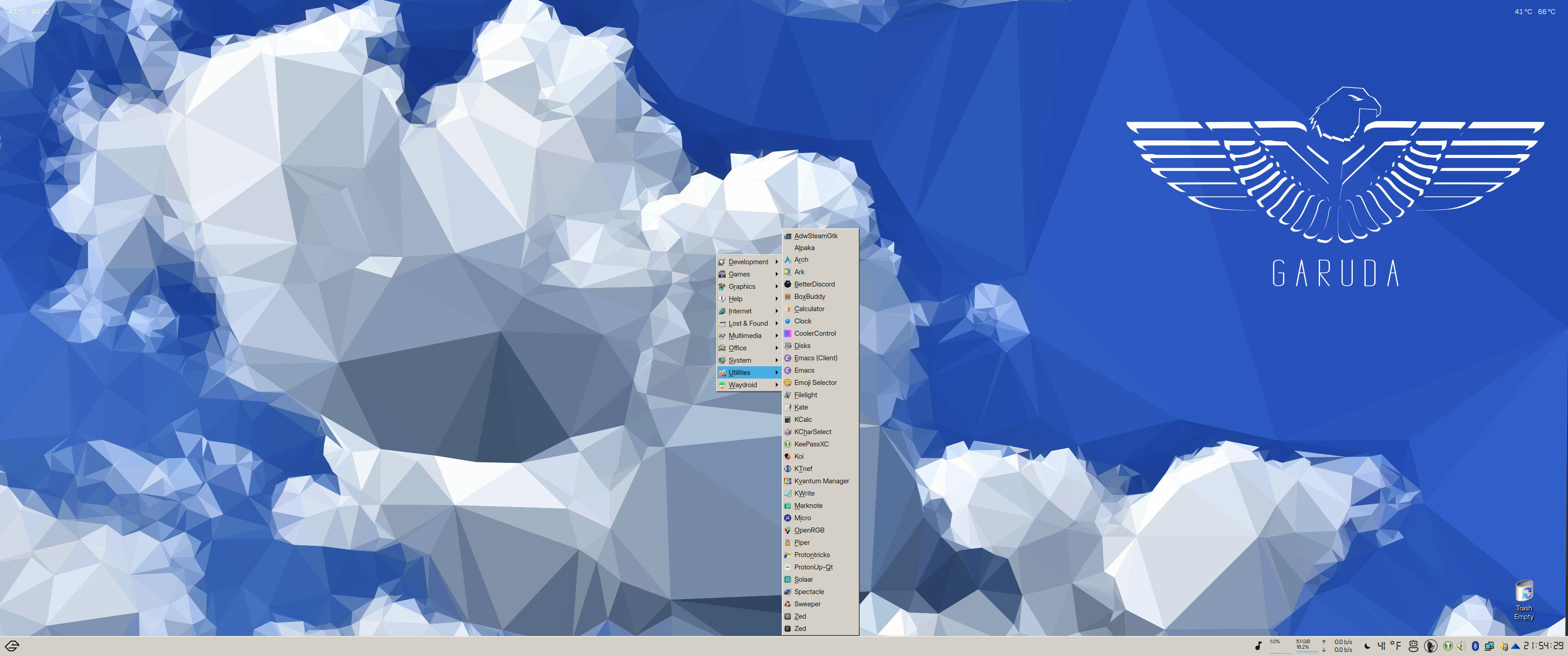Click the panel digital clock 21:54:29
Image resolution: width=1568 pixels, height=656 pixels.
(x=1543, y=646)
